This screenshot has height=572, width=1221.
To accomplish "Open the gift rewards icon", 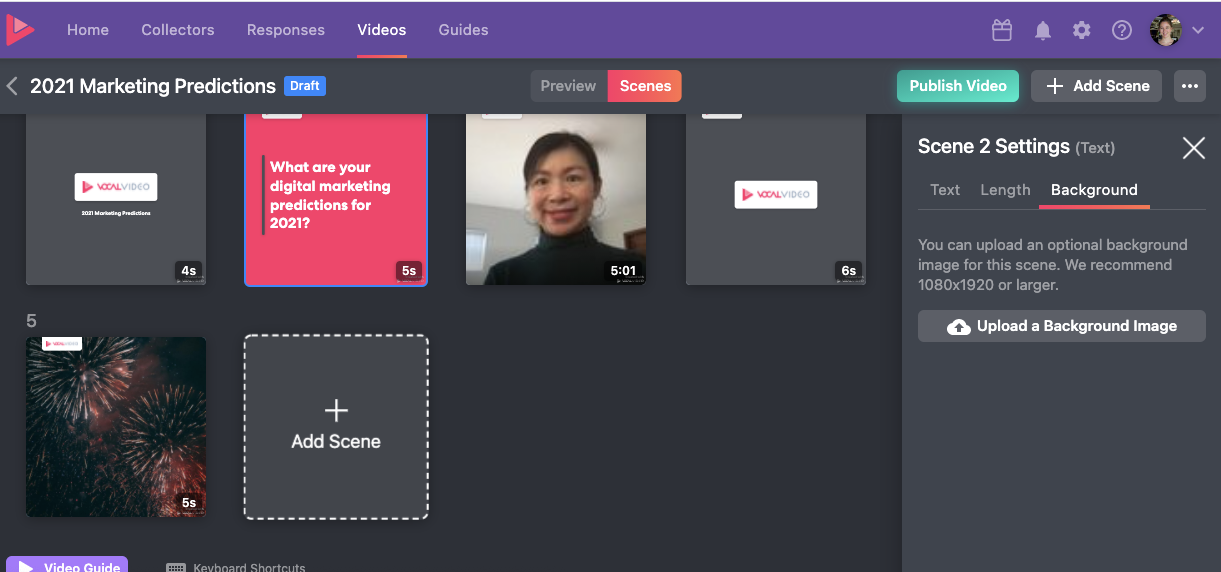I will (x=1002, y=30).
